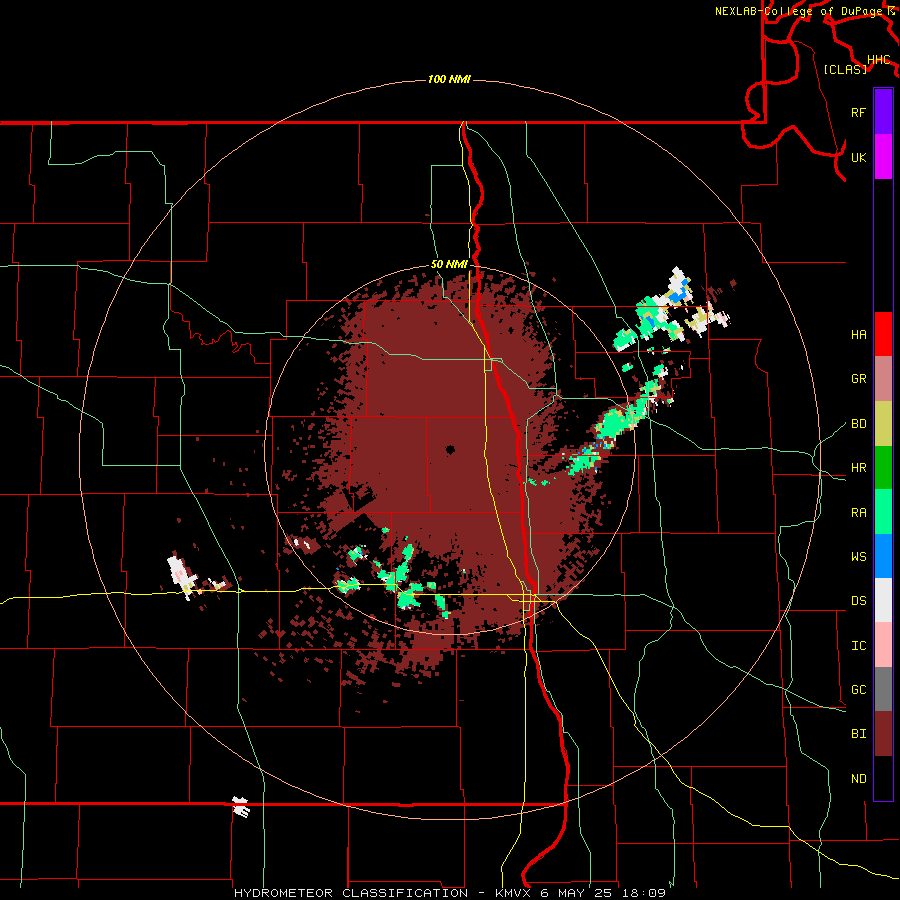The image size is (900, 900).
Task: Click the BD yellow legend swatch
Action: 883,424
